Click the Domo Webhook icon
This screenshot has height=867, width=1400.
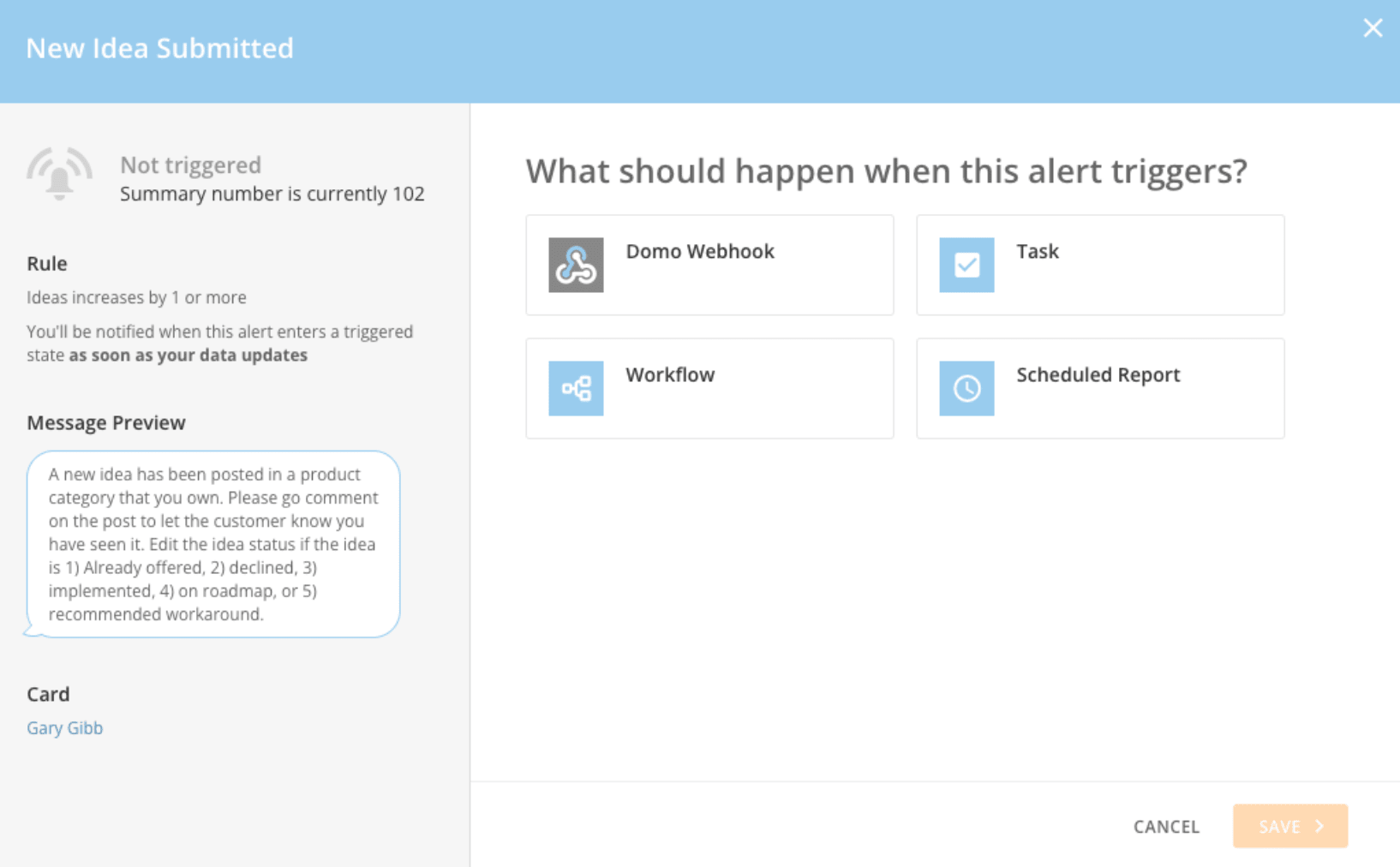tap(576, 265)
